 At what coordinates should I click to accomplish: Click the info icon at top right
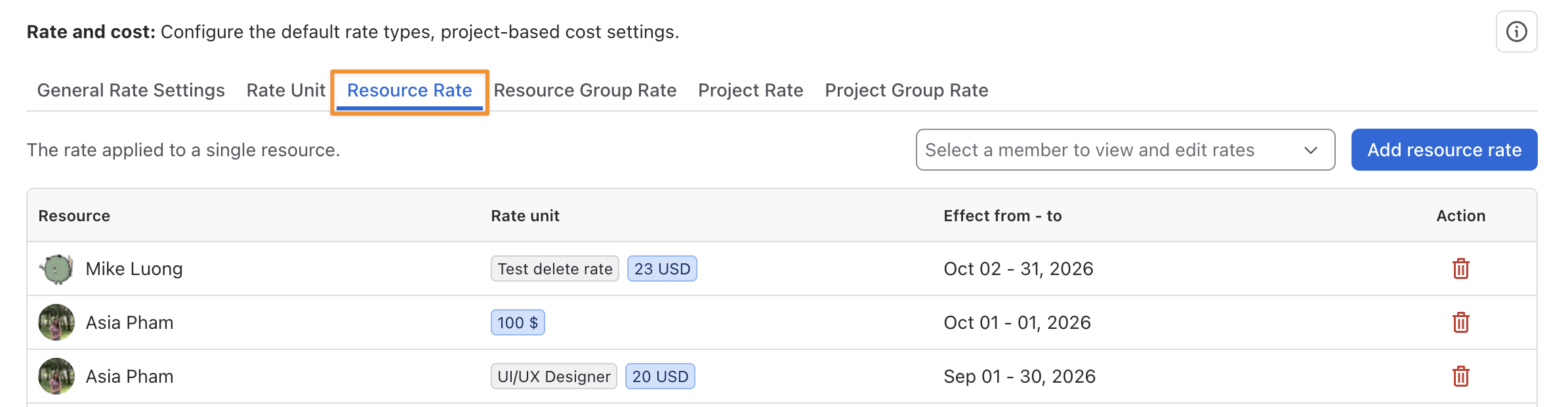(1516, 32)
